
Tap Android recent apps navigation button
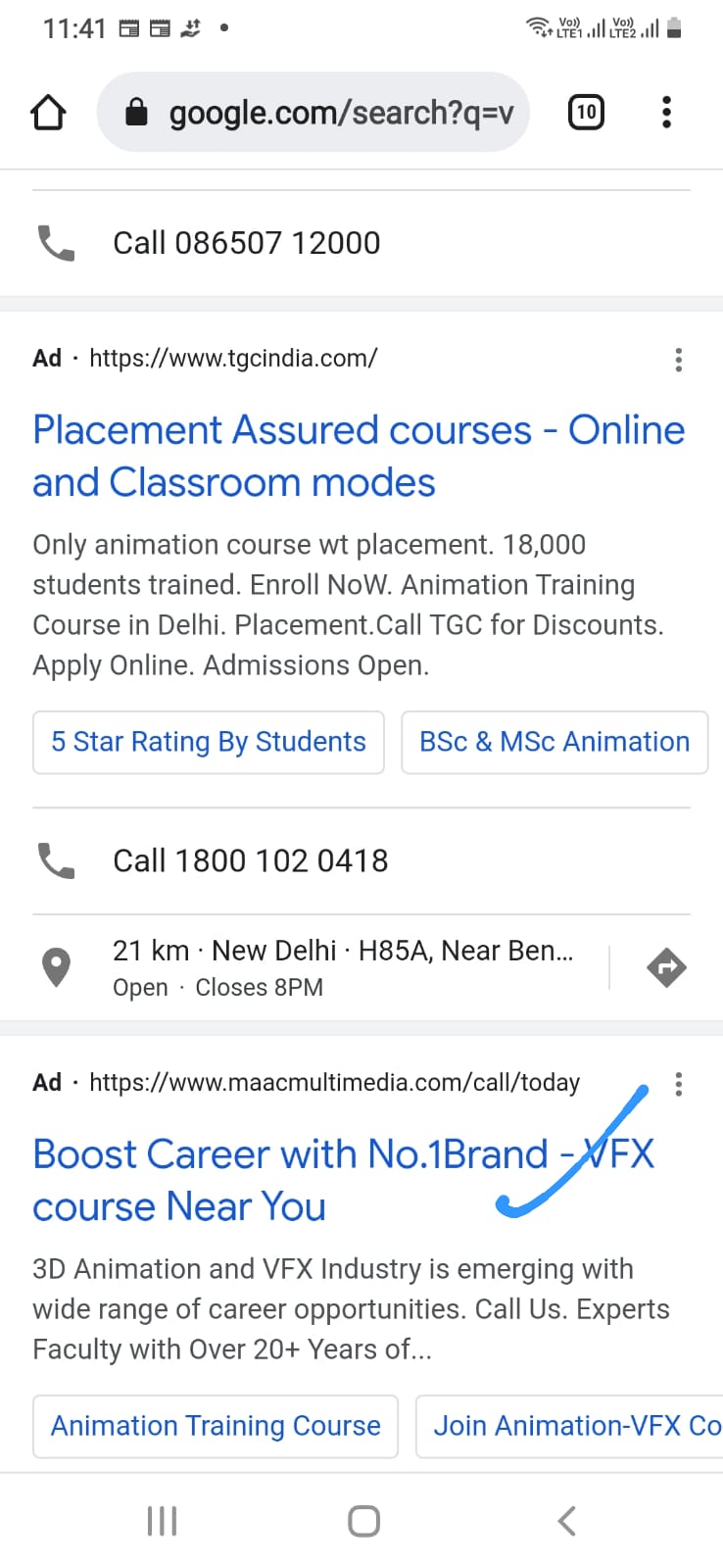[162, 1521]
